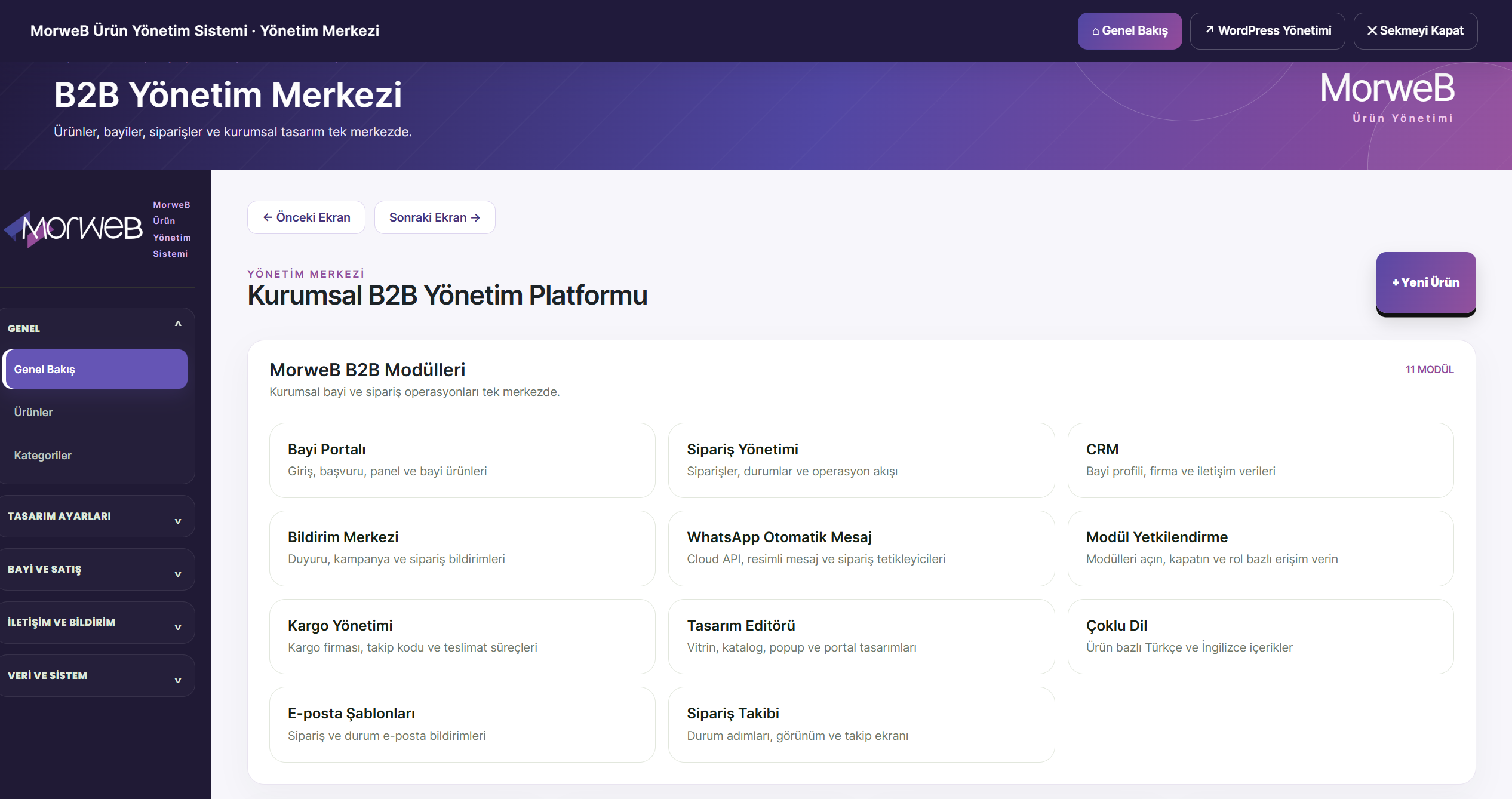Click the B2B Yönetim Merkezi banner title

tap(228, 94)
